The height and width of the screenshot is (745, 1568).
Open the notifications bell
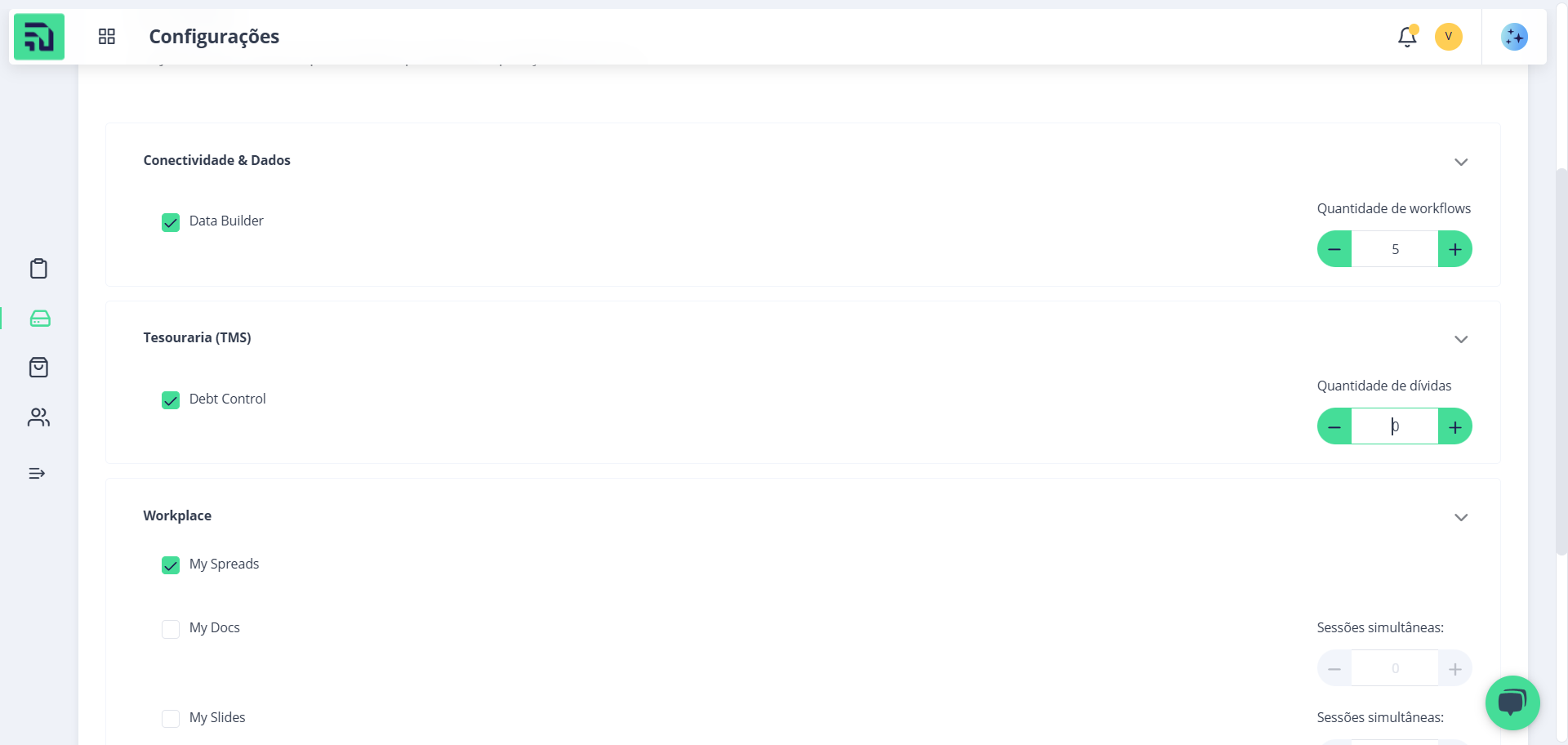(1407, 37)
